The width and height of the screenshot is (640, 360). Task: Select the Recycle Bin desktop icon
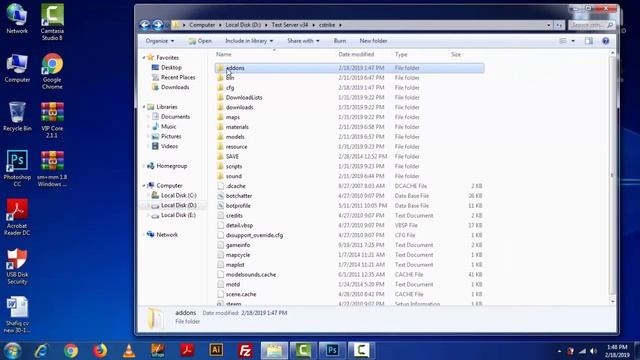click(x=17, y=117)
